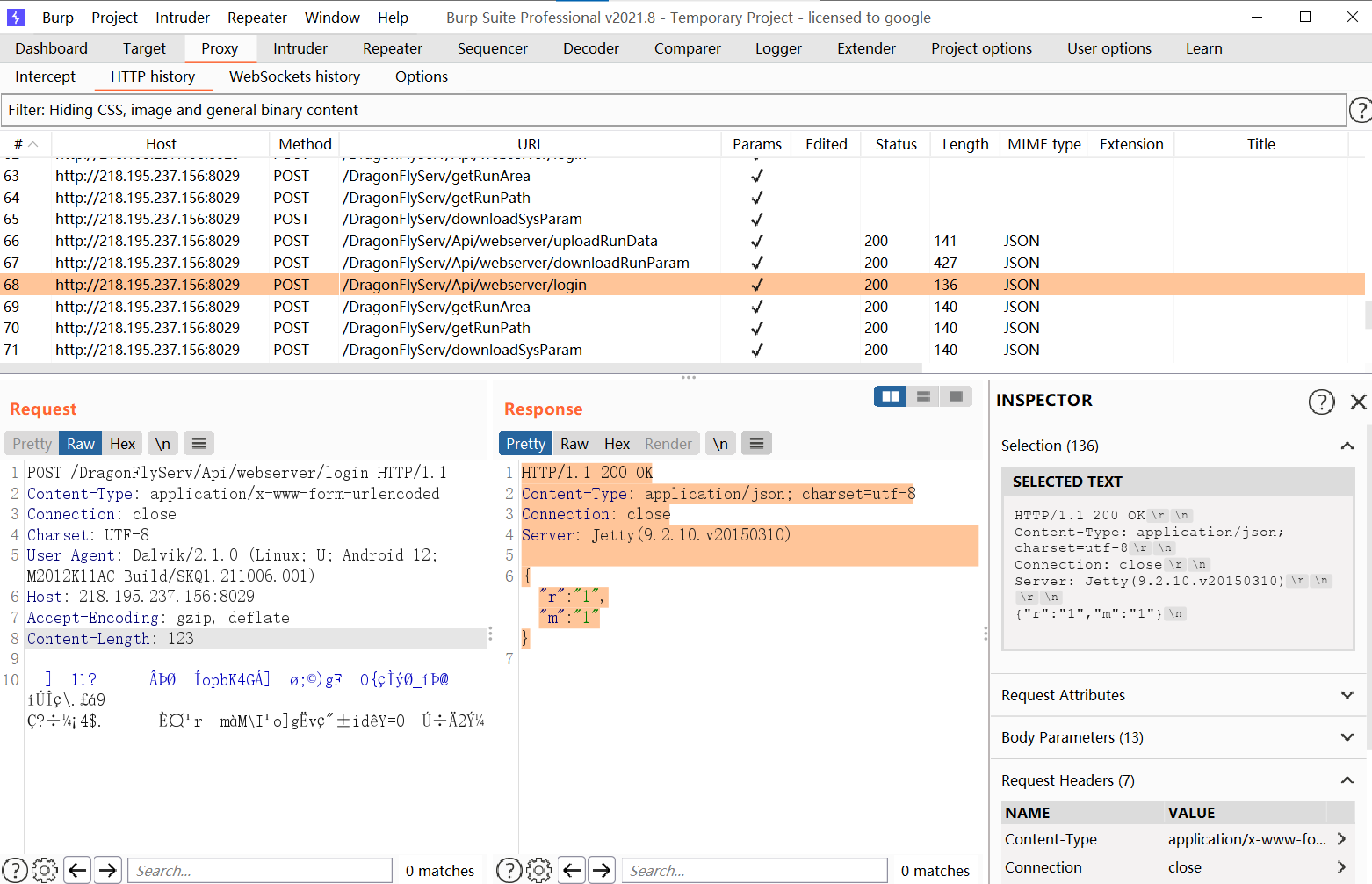This screenshot has width=1372, height=884.
Task: Switch to the Repeater tab
Action: click(x=393, y=48)
